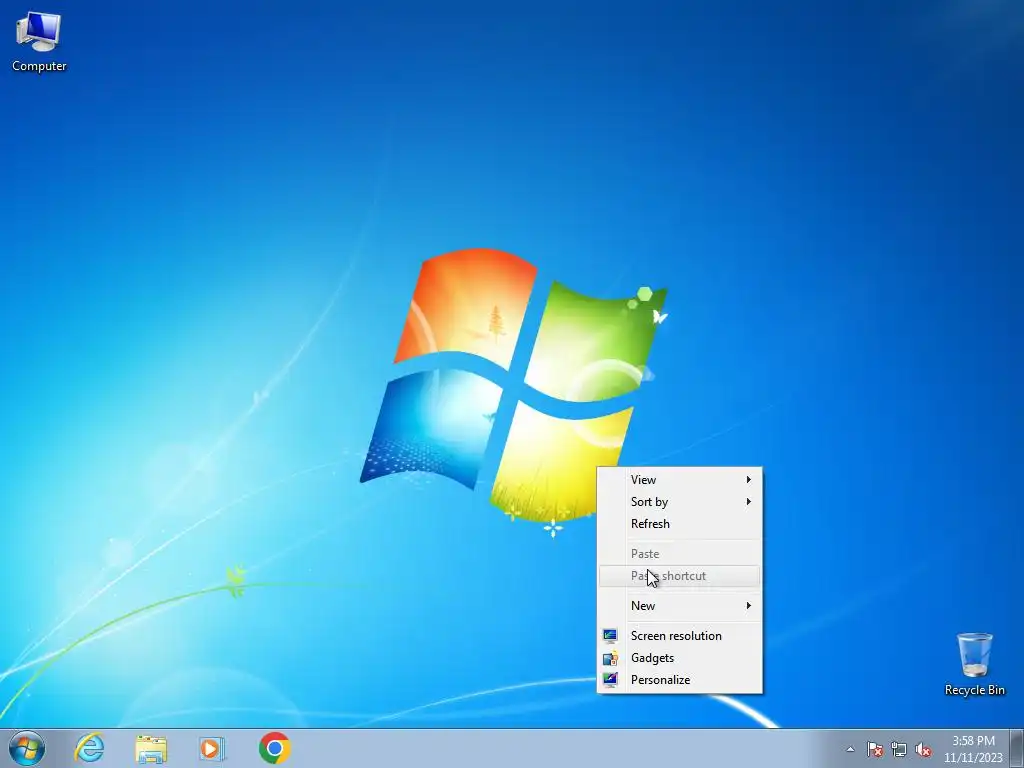Select the Recycle Bin icon
The width and height of the screenshot is (1024, 768).
click(974, 664)
